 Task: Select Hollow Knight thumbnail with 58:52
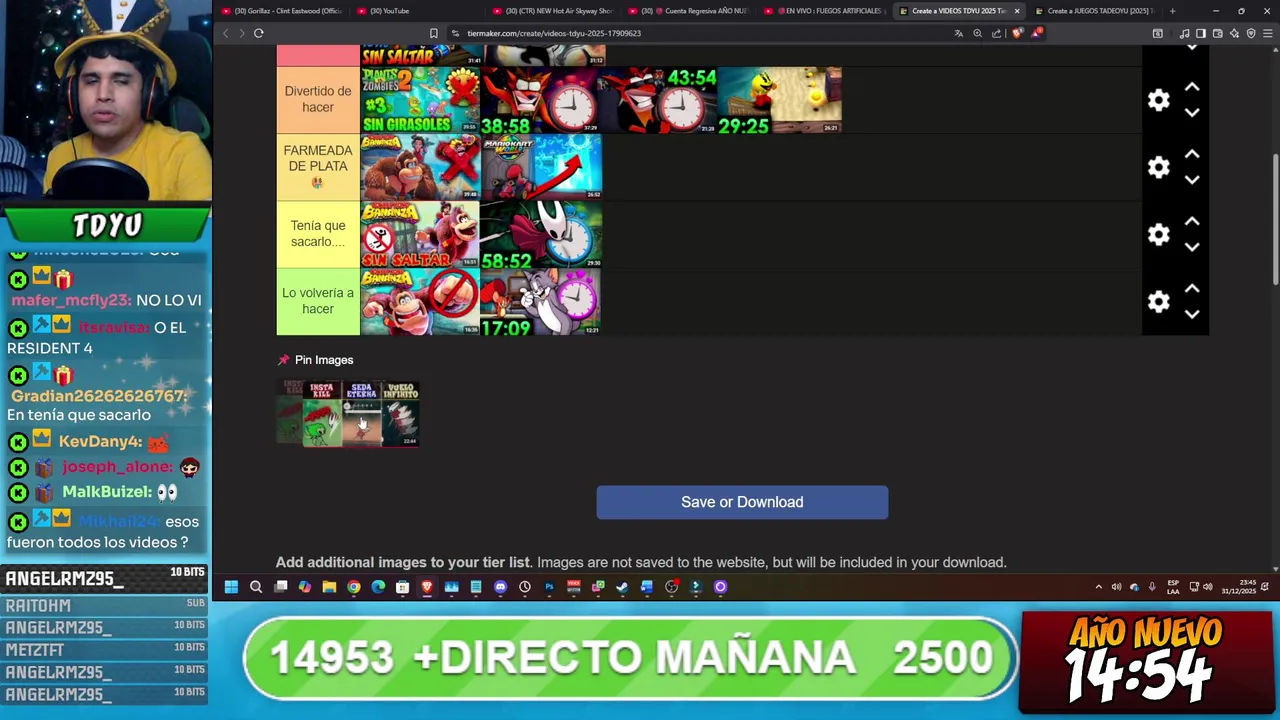[x=541, y=234]
